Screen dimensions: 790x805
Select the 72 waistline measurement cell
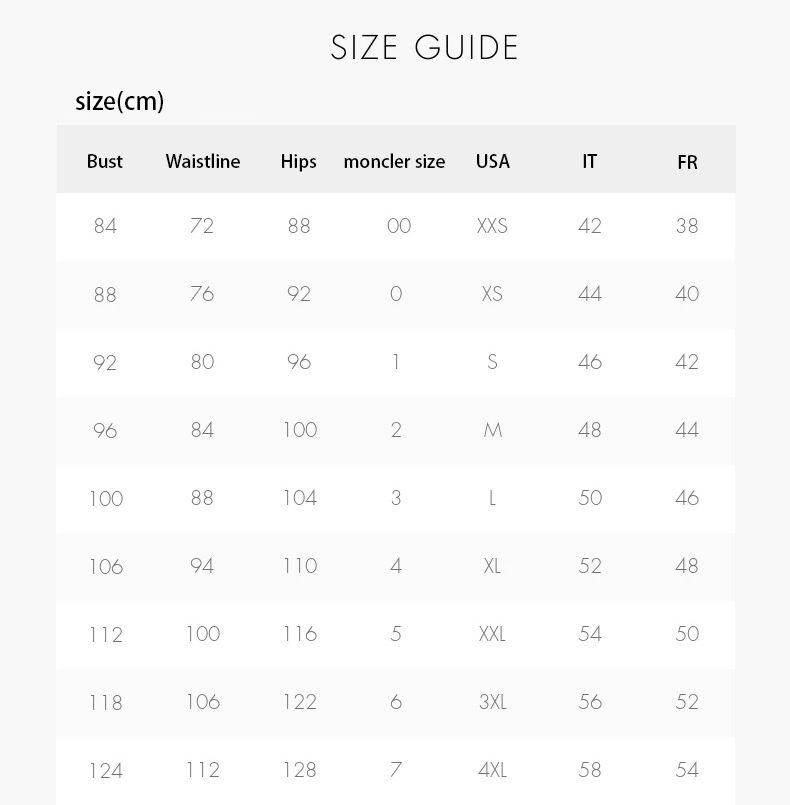click(202, 226)
